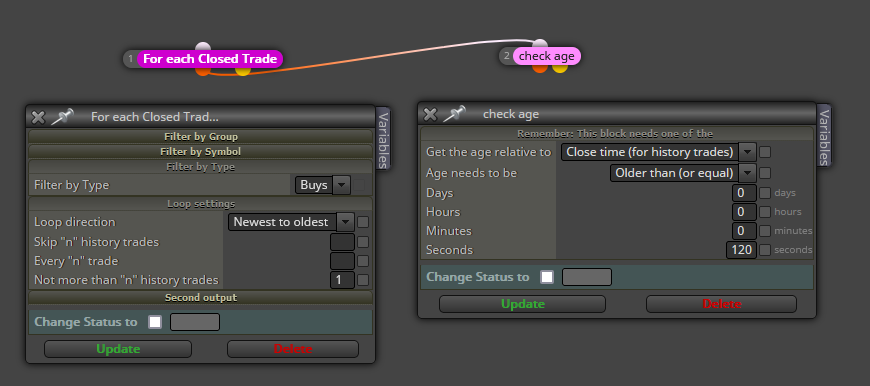Click the Skip n history trades field
870x386 pixels.
pos(342,242)
